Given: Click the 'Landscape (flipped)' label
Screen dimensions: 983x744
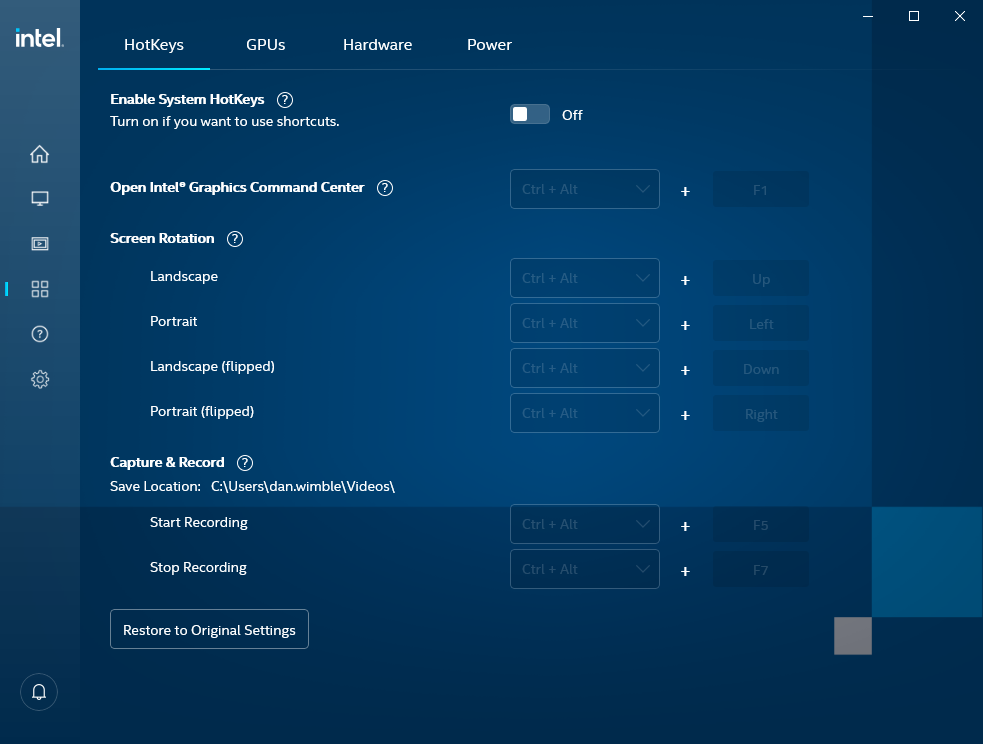Looking at the screenshot, I should coord(212,367).
